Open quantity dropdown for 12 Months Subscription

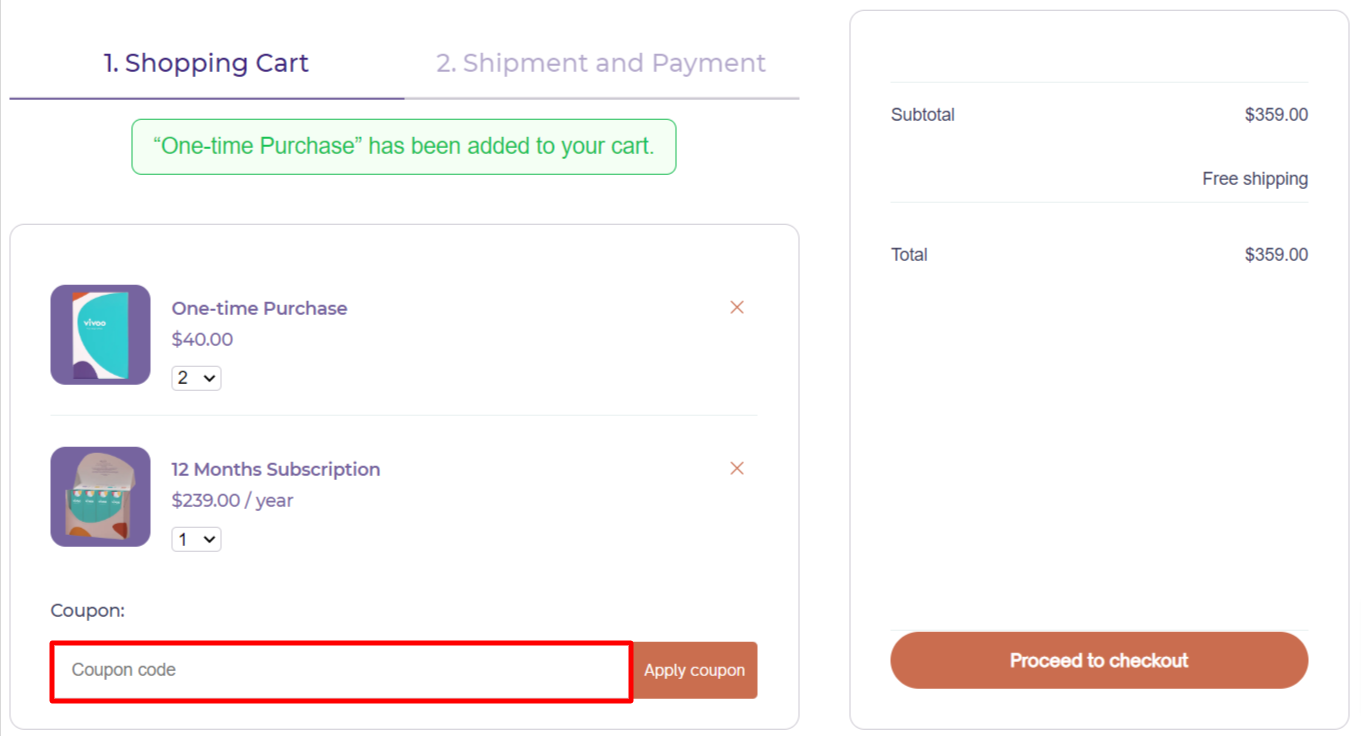(x=197, y=539)
